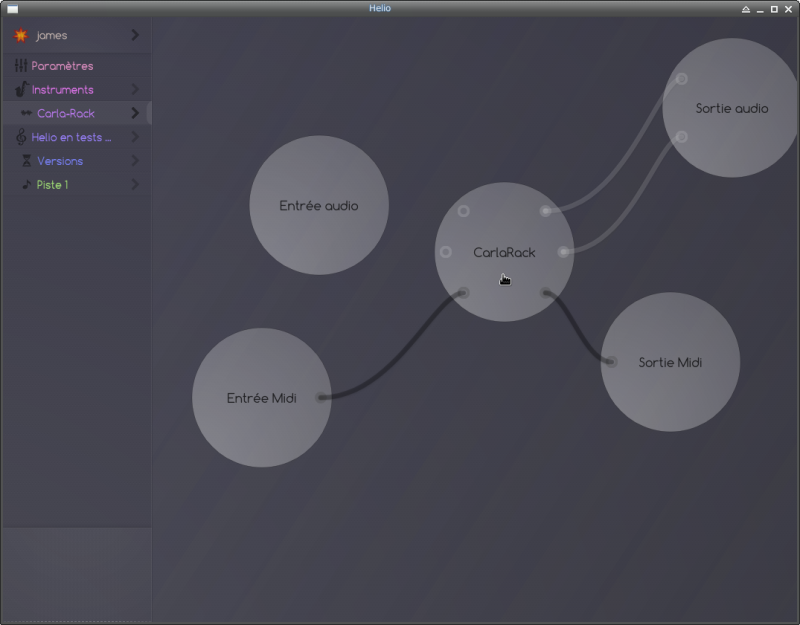Screen dimensions: 800x625
Task: Maximize the Helio window
Action: click(774, 9)
